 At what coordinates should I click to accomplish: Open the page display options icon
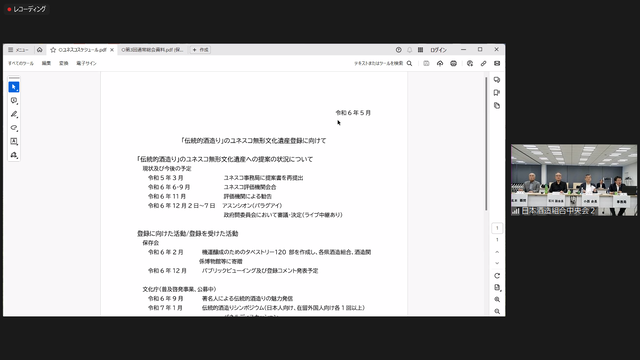tap(497, 288)
